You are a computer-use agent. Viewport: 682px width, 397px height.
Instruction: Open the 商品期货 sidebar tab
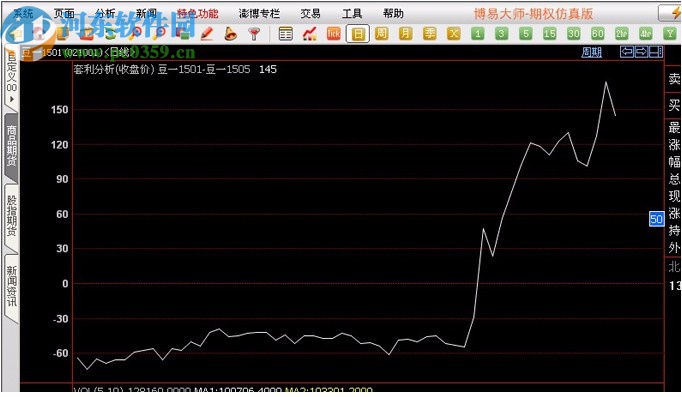click(x=11, y=146)
